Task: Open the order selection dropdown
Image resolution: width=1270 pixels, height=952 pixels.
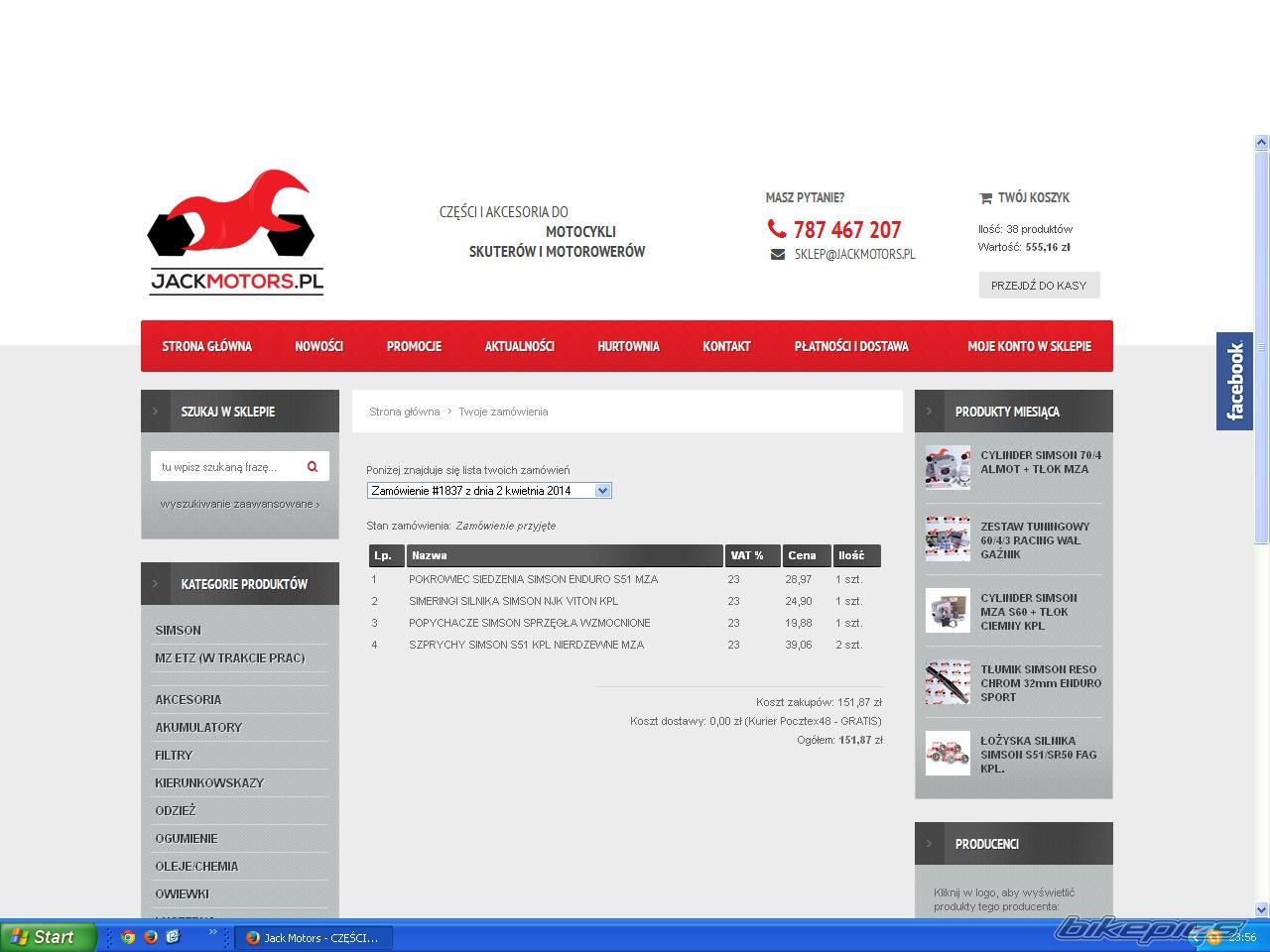Action: coord(602,491)
